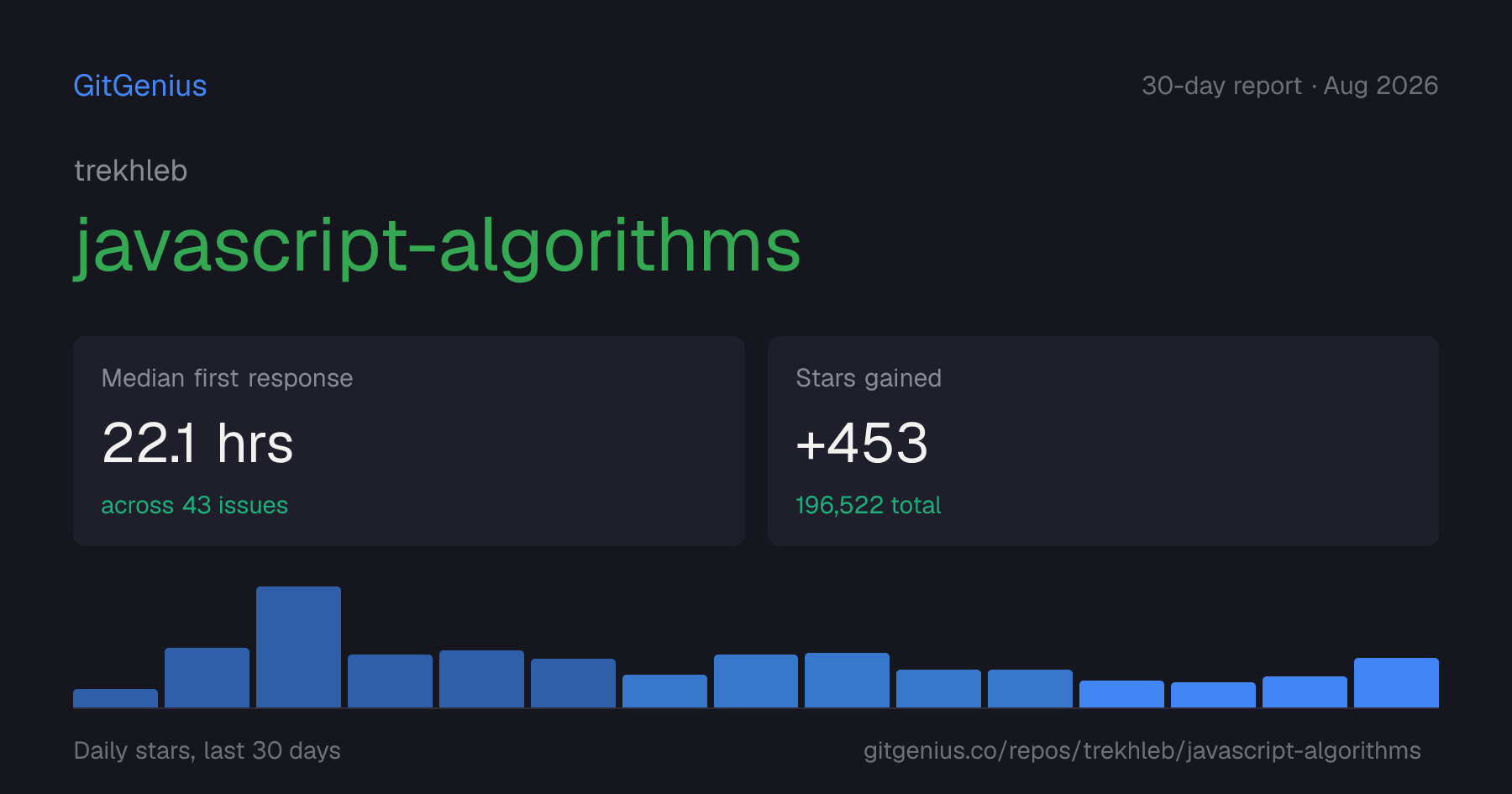Click the GitGenius brand link
The height and width of the screenshot is (794, 1512).
point(140,86)
